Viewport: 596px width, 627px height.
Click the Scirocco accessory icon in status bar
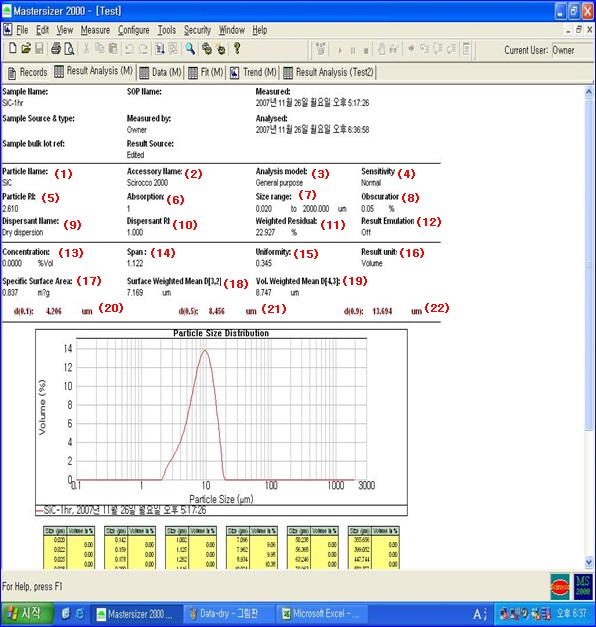(560, 587)
